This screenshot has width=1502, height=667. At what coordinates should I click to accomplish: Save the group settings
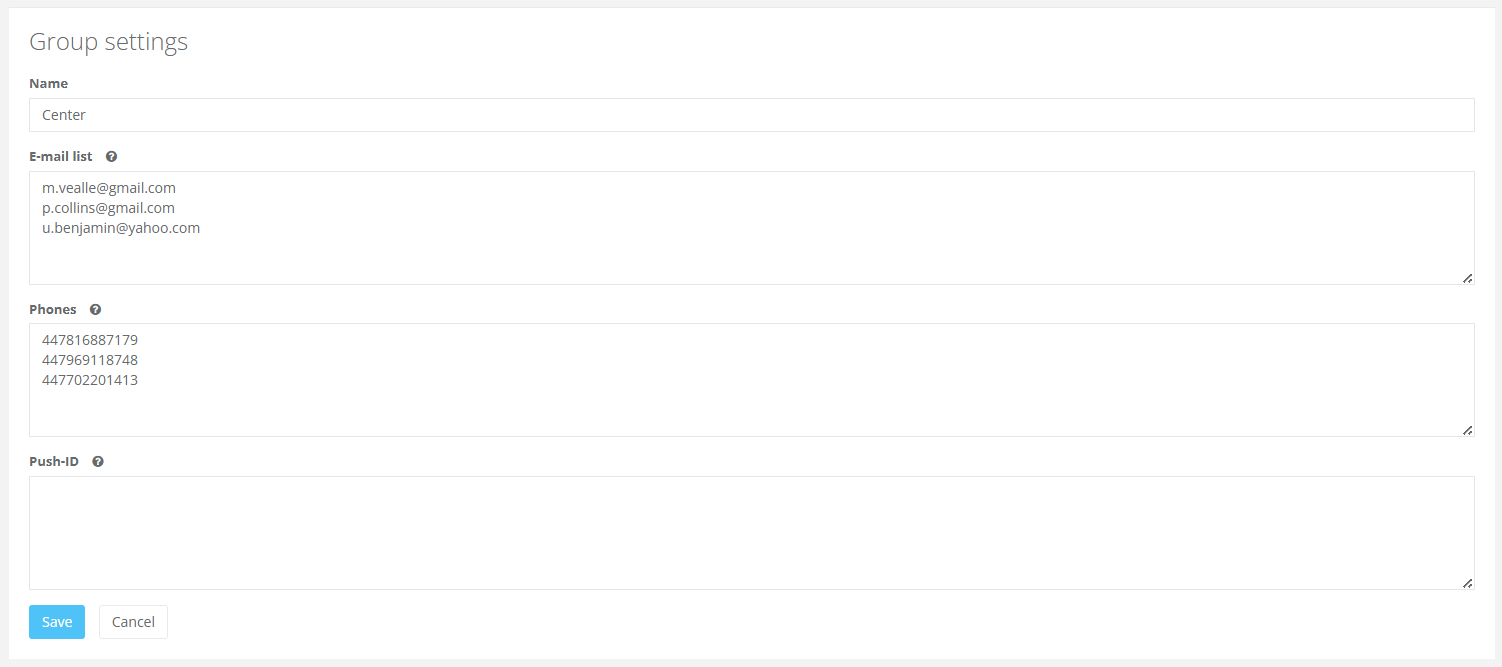pyautogui.click(x=57, y=622)
